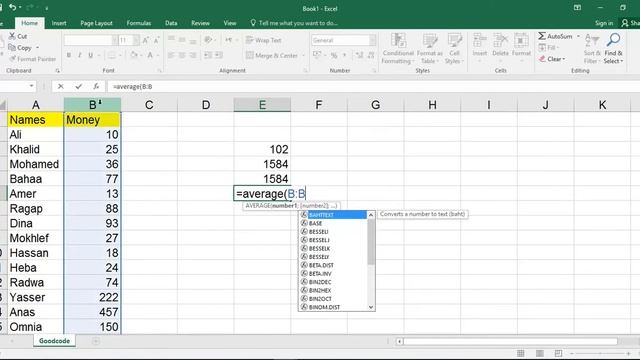Click the Fill Color paint bucket
The image size is (640, 360).
tap(133, 55)
